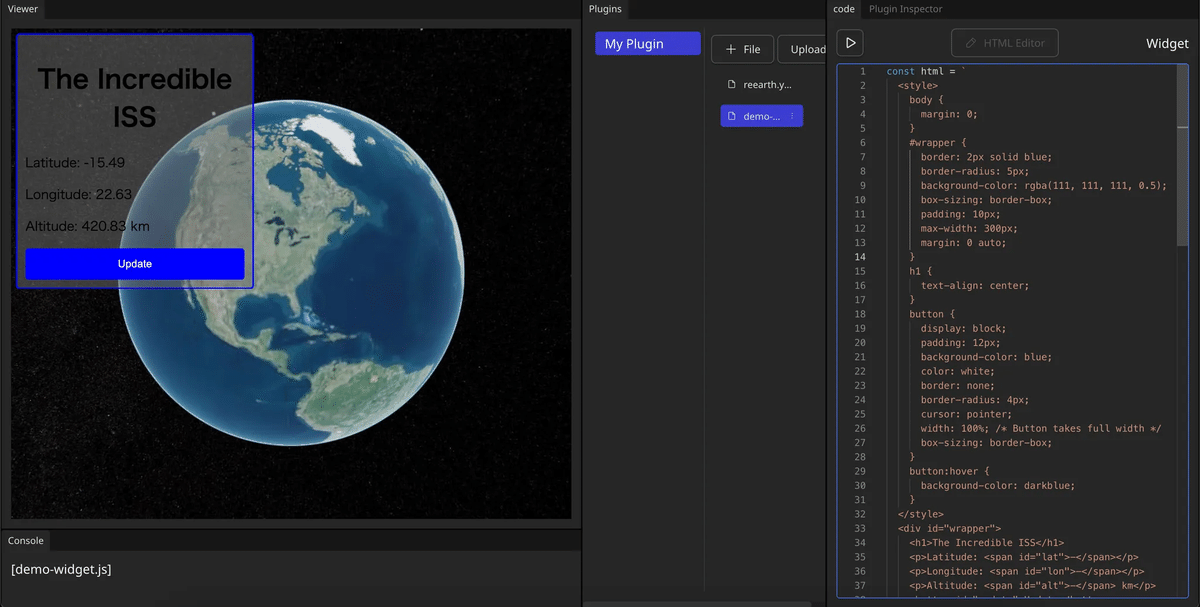Click the Upload button in Plugins
Image resolution: width=1200 pixels, height=607 pixels.
[x=807, y=49]
